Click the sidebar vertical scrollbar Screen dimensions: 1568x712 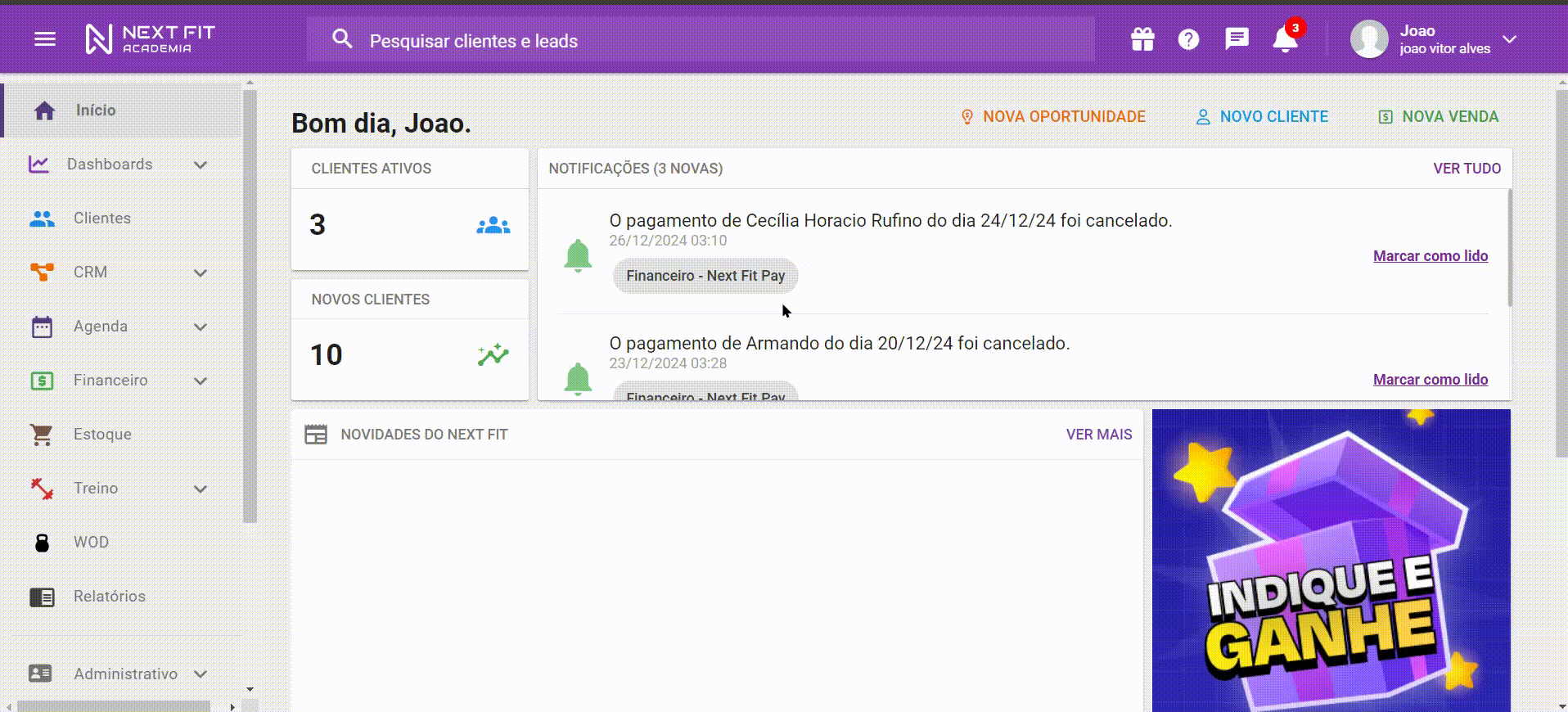(x=250, y=306)
